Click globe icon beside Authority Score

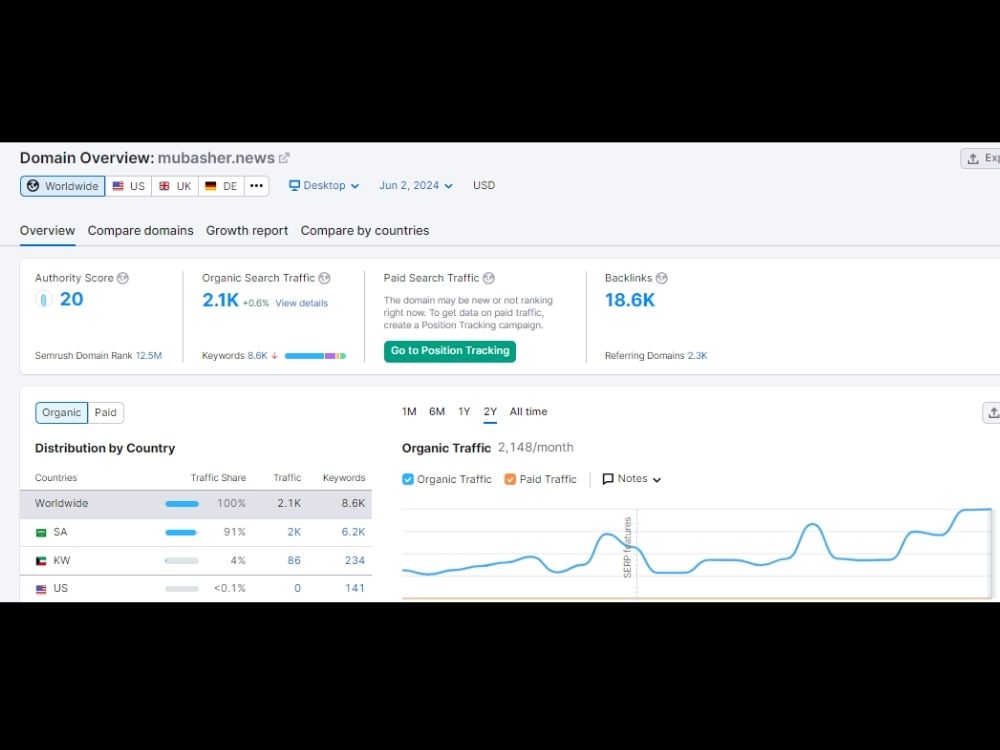123,278
